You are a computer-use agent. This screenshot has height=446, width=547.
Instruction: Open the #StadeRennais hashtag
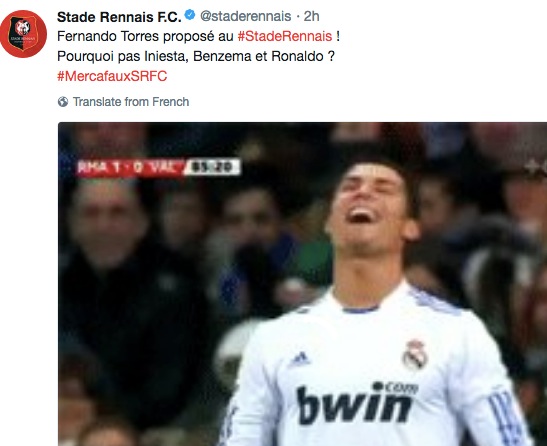(285, 36)
